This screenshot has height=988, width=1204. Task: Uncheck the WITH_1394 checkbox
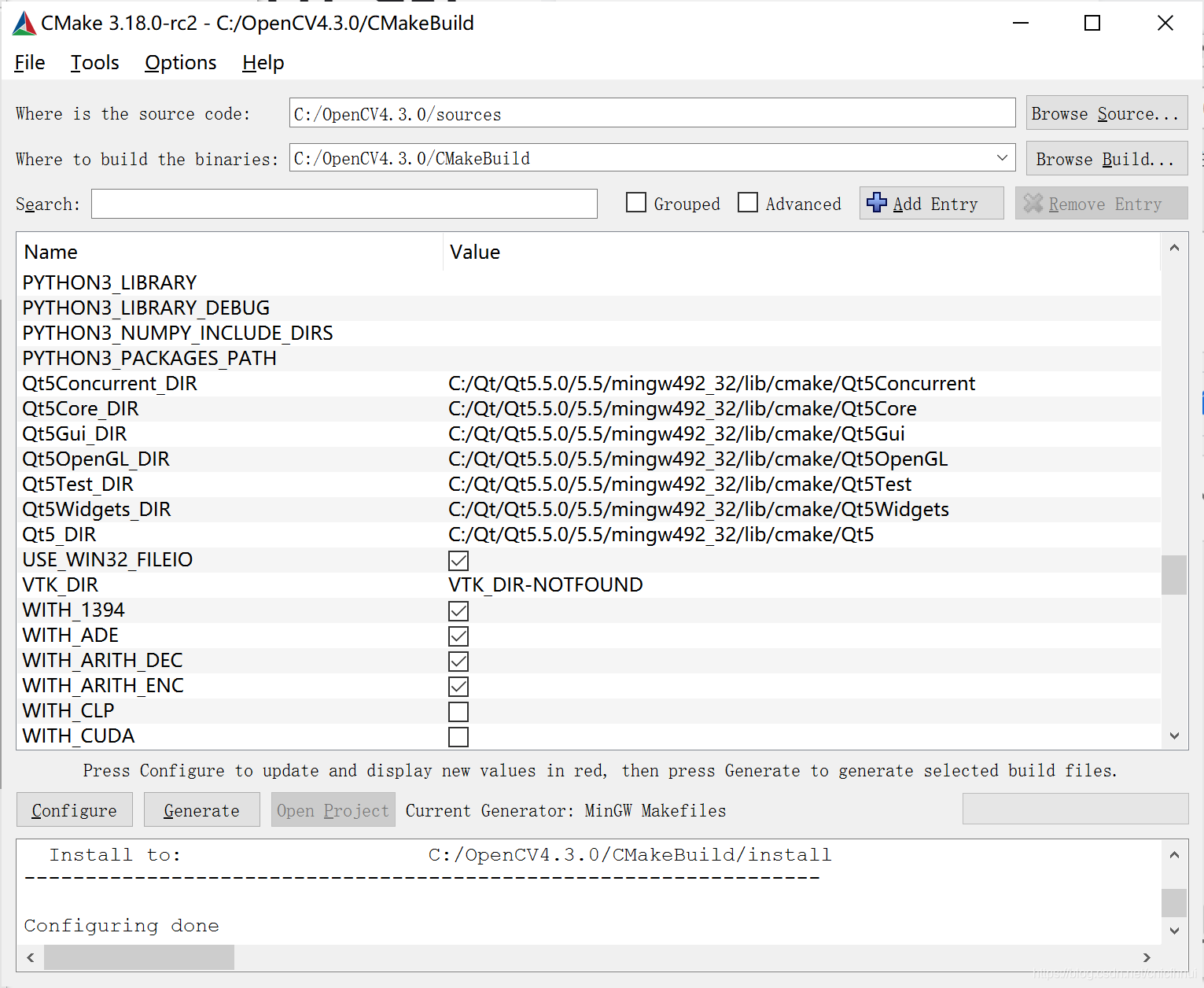pos(458,610)
